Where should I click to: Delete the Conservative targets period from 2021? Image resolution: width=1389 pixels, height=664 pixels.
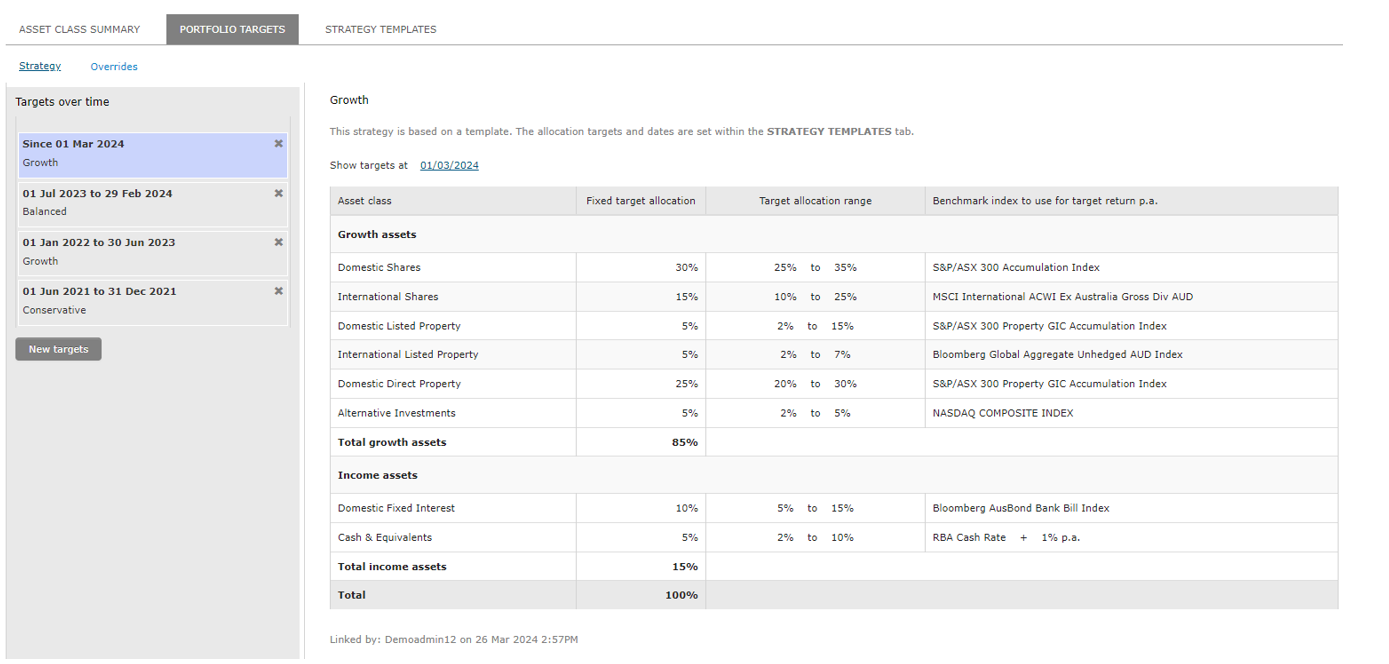[278, 290]
